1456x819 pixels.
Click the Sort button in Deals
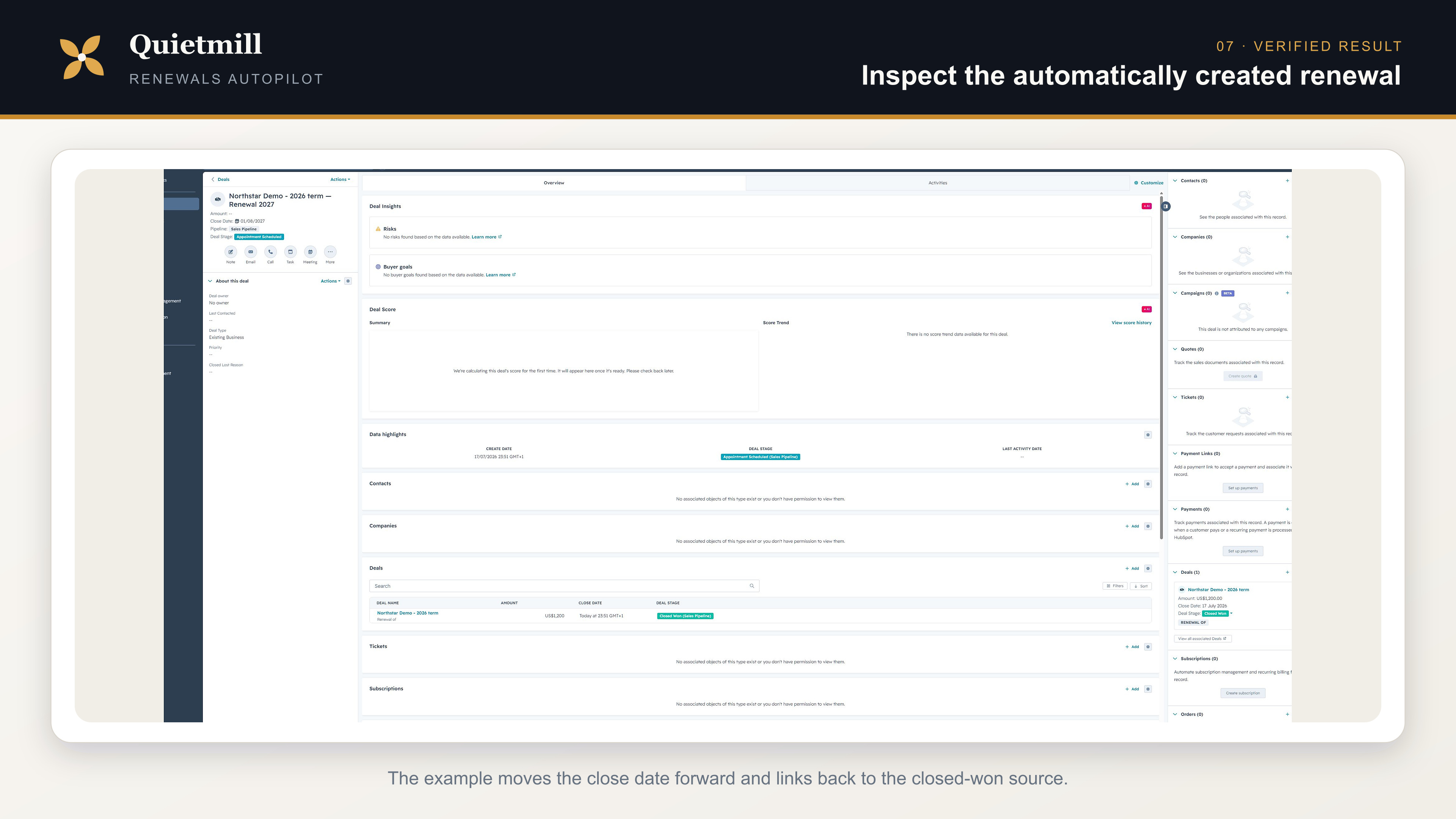point(1141,586)
